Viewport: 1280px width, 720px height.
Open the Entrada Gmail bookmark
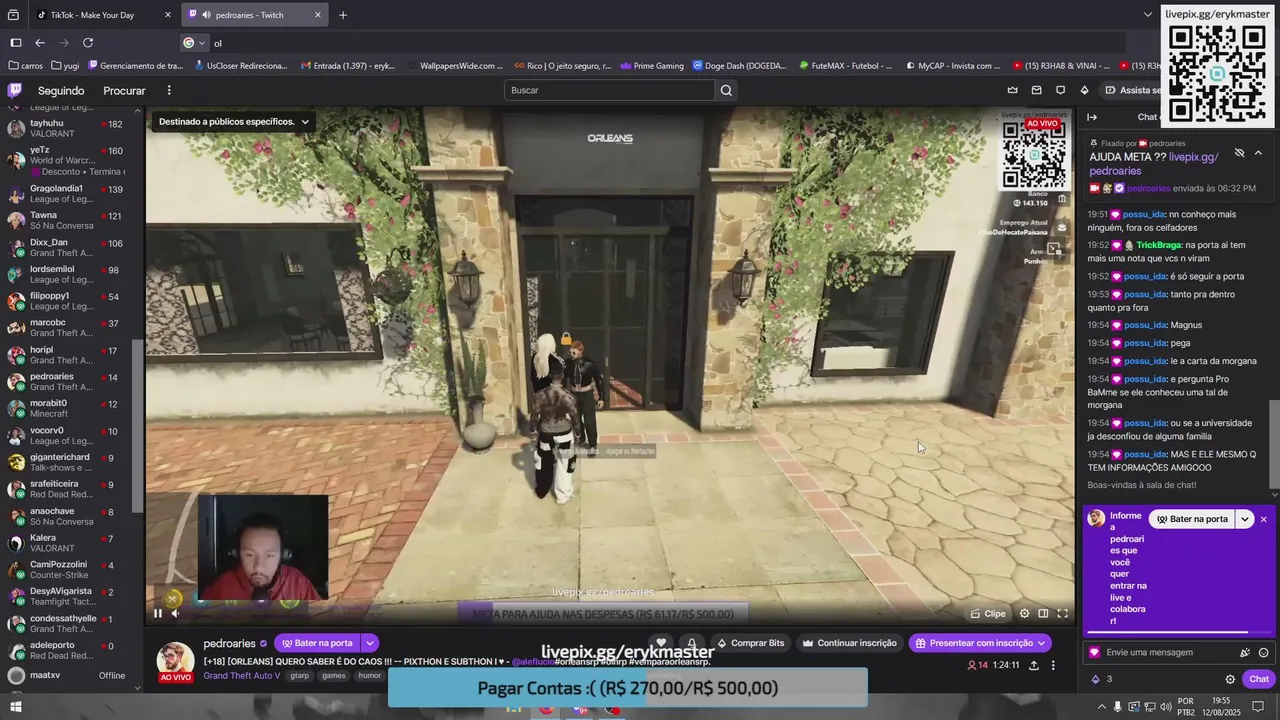coord(347,66)
